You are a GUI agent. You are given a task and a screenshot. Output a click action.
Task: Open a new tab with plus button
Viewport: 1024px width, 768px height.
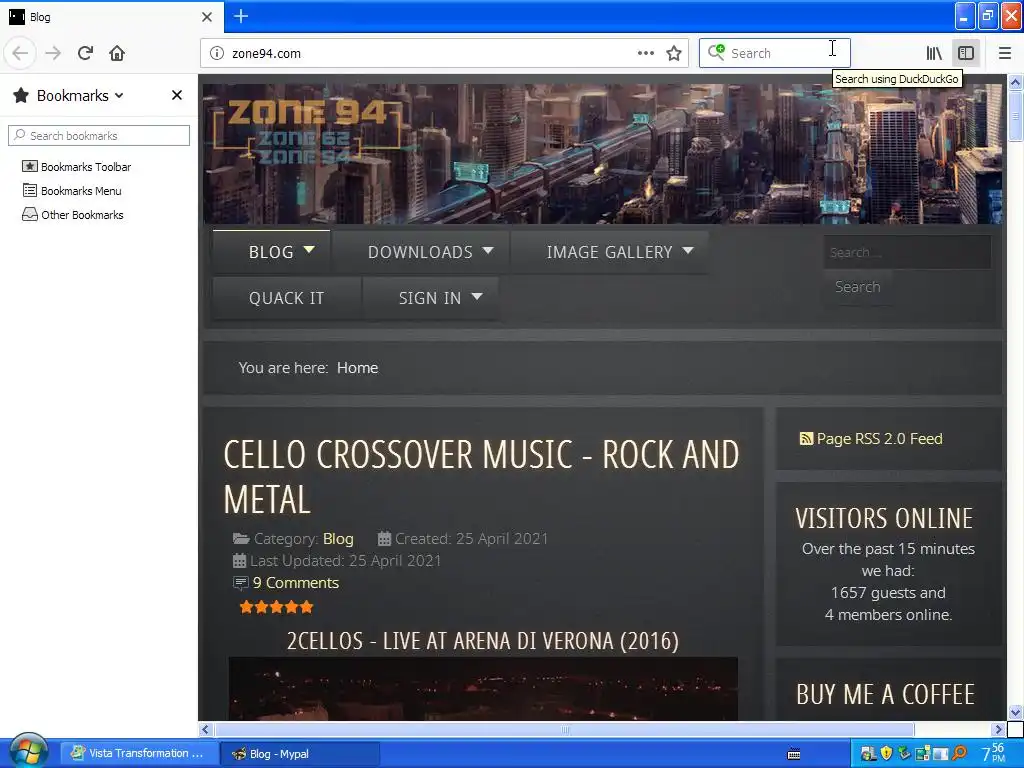click(241, 16)
